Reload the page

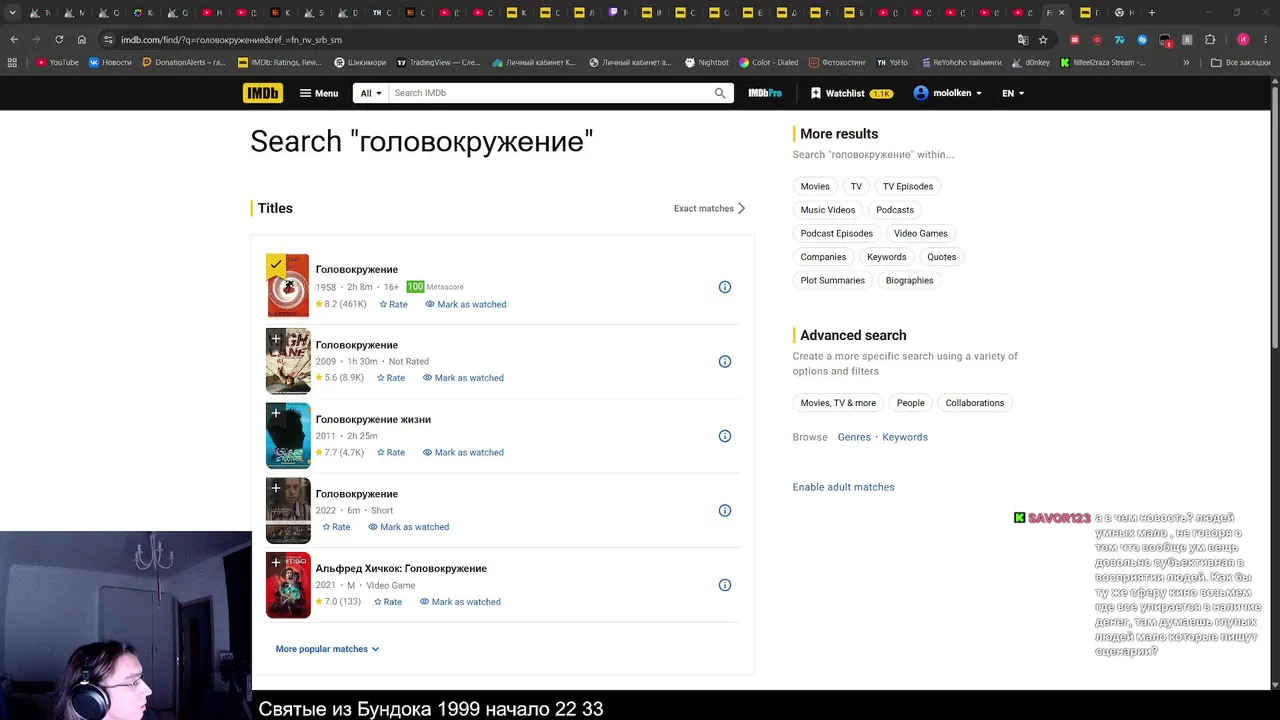pos(59,40)
